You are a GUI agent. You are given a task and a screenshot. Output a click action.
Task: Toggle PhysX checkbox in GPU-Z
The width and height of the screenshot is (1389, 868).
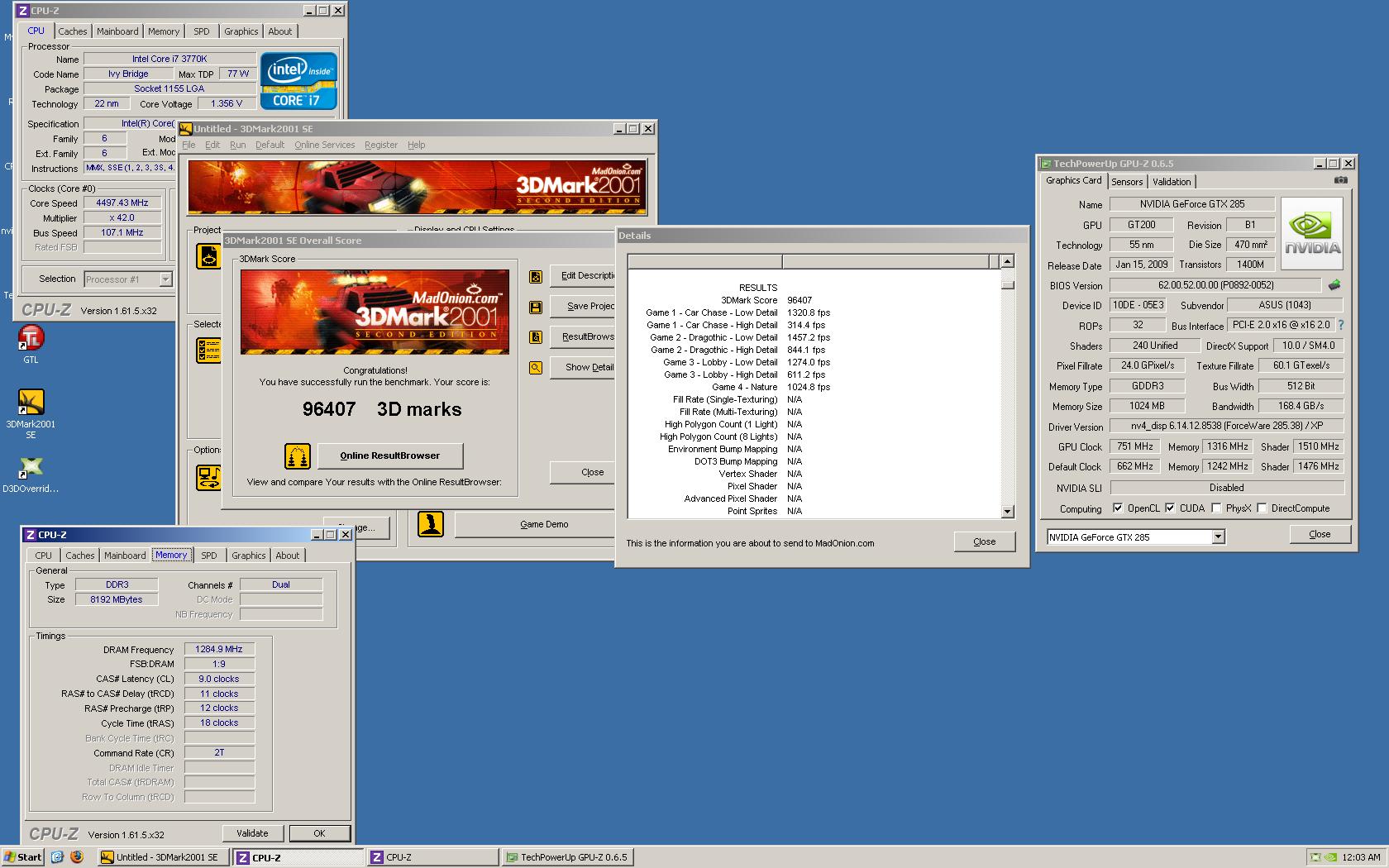(1216, 508)
